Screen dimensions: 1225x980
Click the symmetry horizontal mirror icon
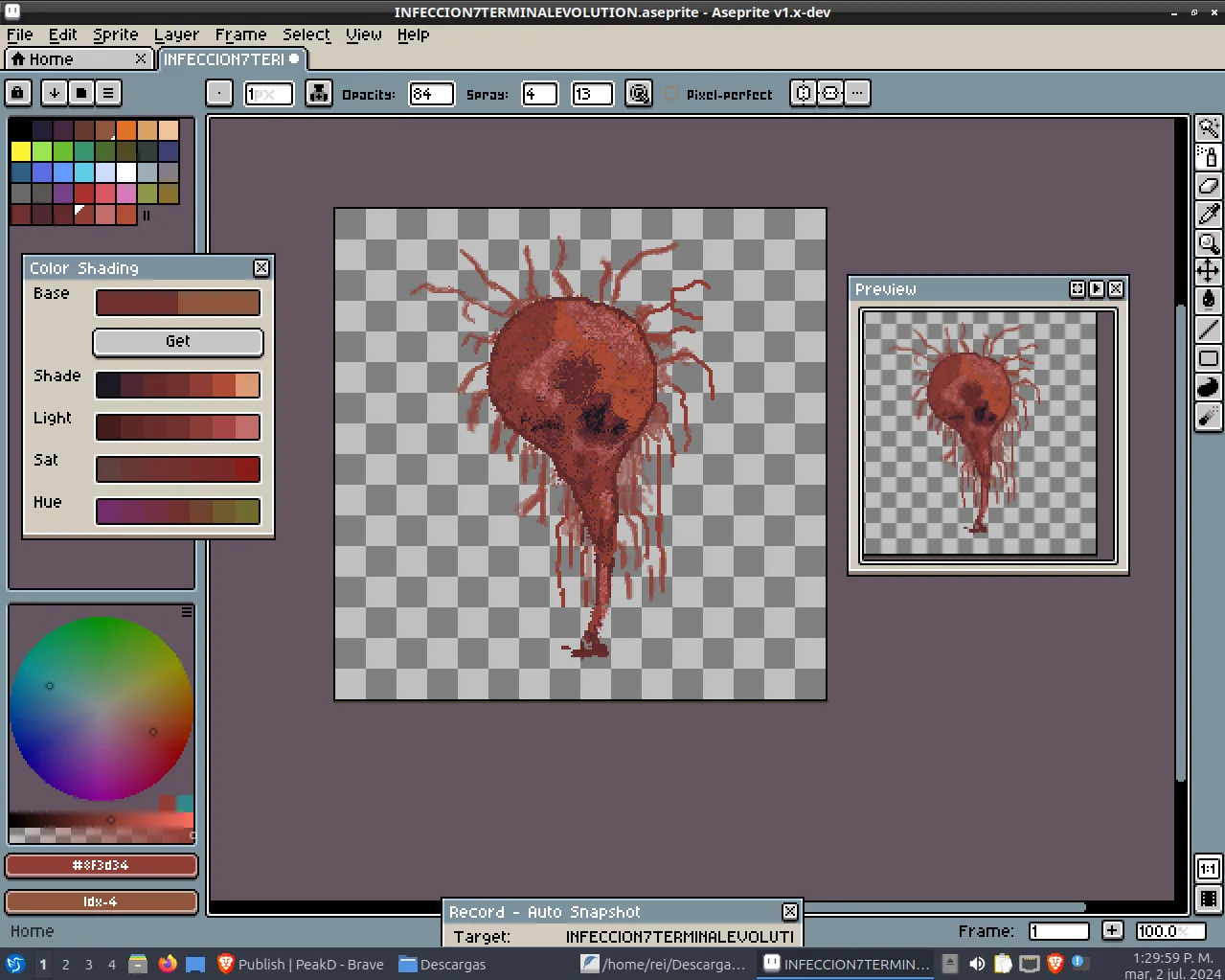tap(830, 93)
